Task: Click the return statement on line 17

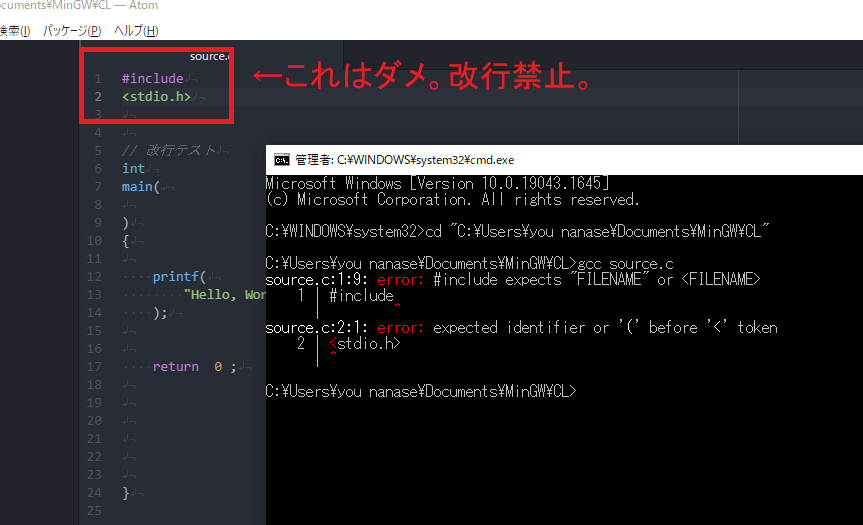Action: [175, 366]
